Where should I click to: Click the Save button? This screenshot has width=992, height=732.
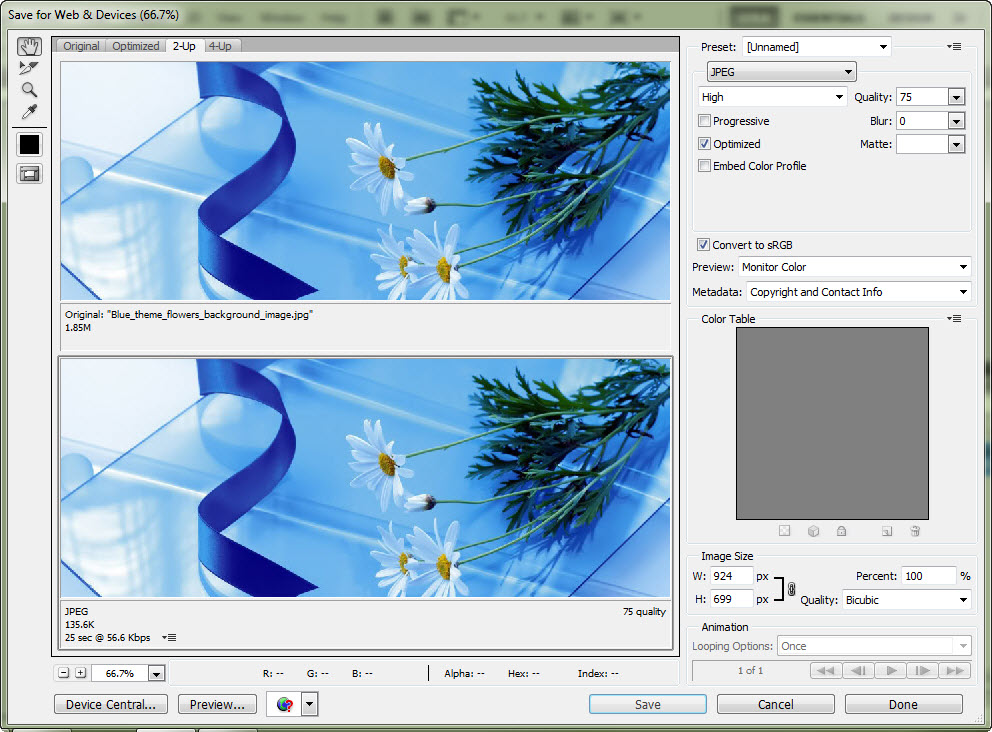[647, 704]
